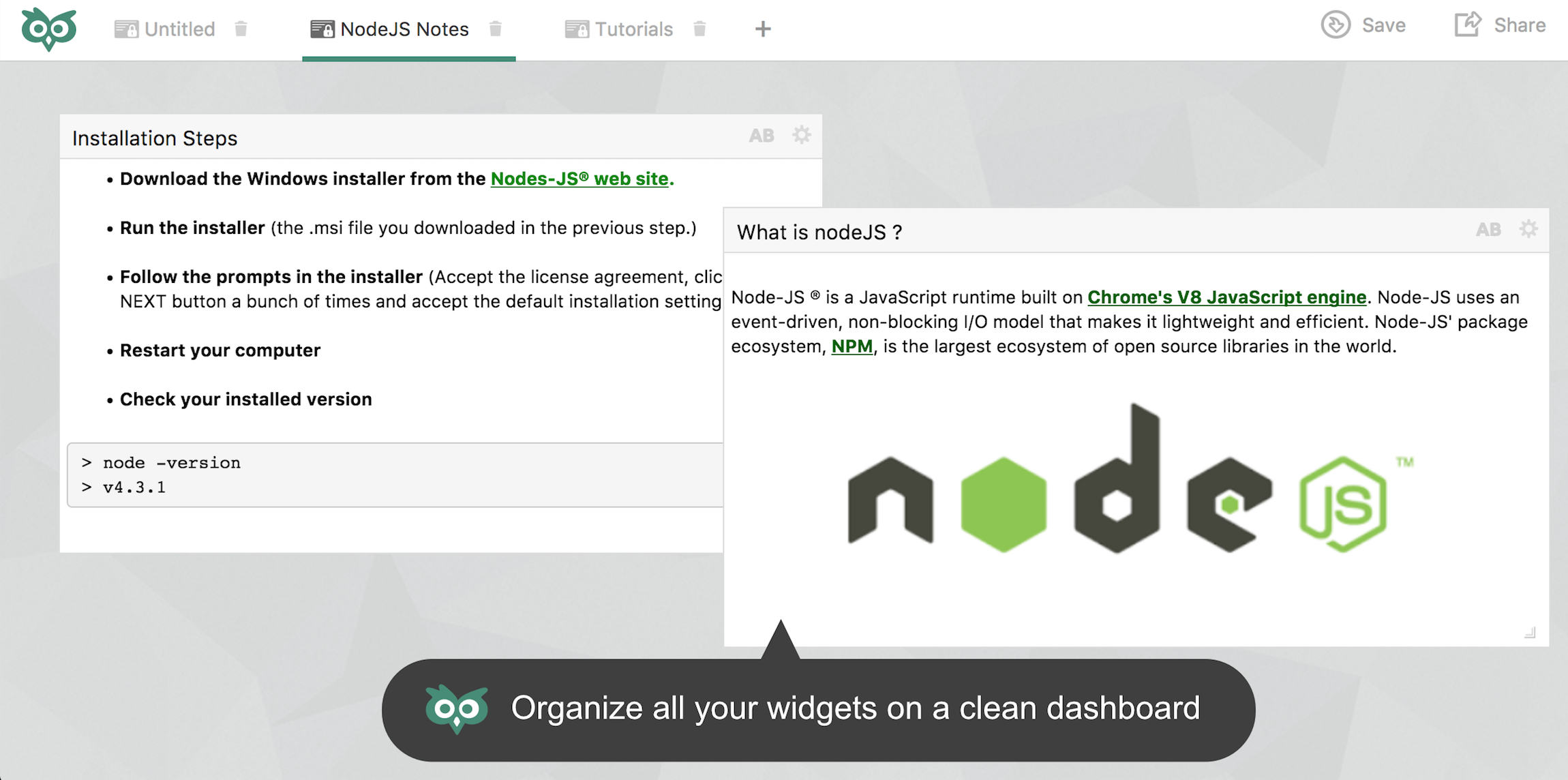Open the NPM hyperlink

(x=851, y=346)
